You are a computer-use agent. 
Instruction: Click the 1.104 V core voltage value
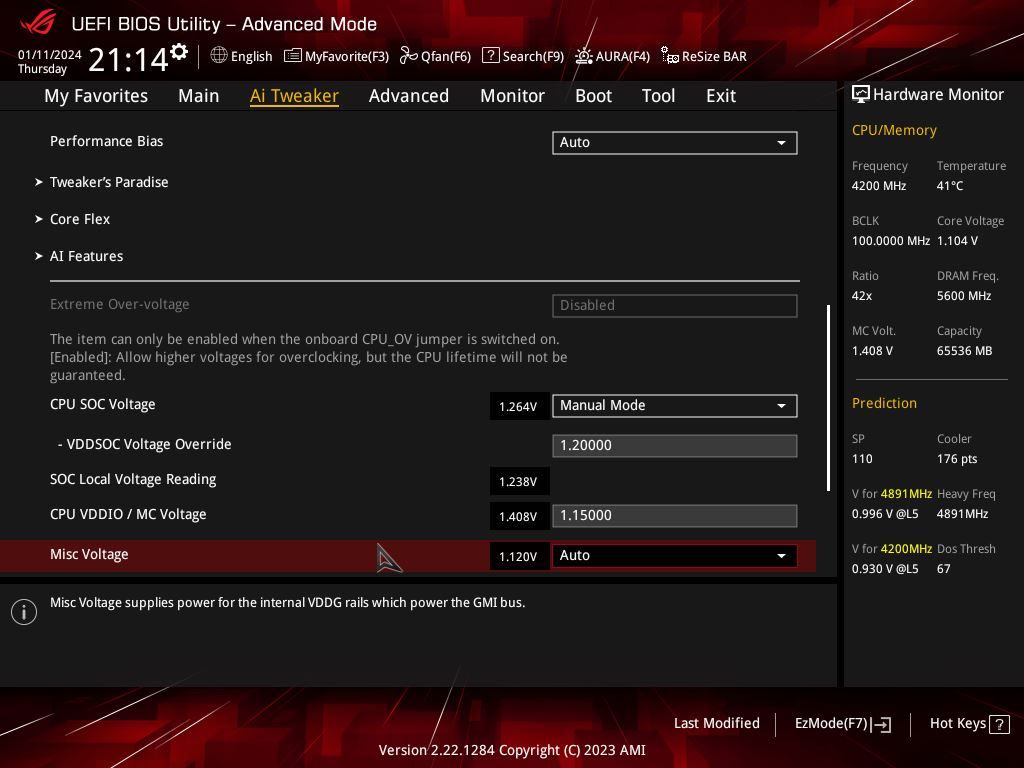[957, 241]
